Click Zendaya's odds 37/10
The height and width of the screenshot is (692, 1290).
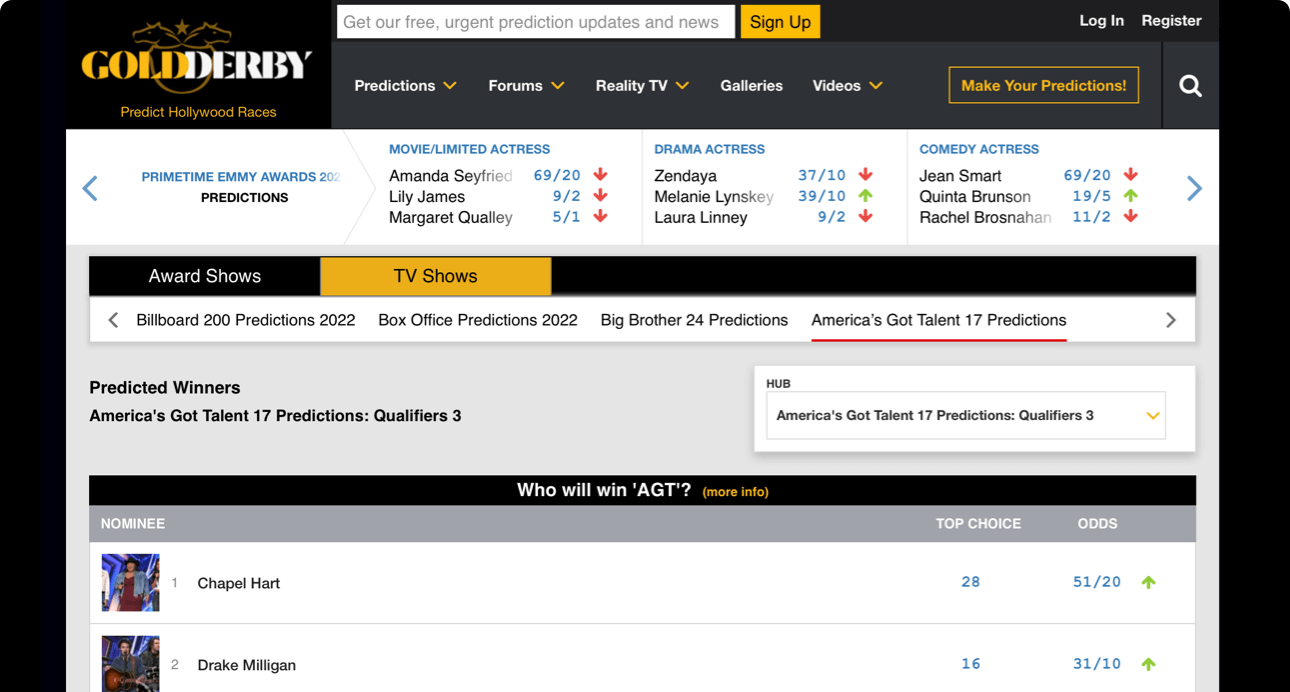(x=822, y=175)
